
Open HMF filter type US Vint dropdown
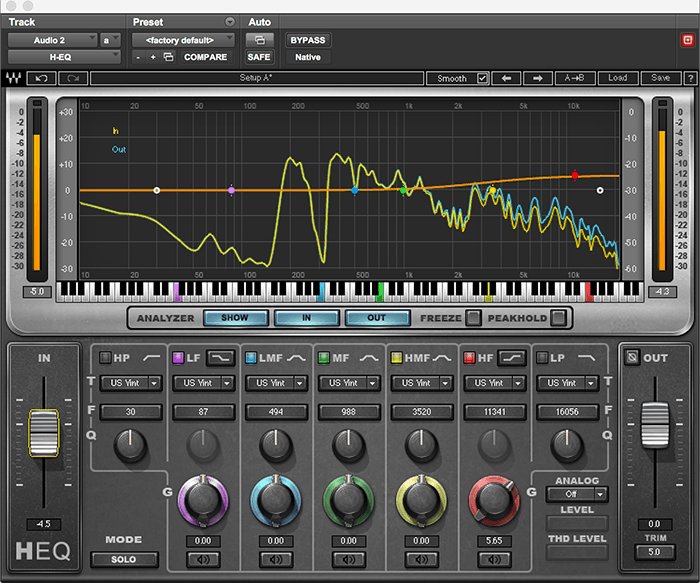(x=421, y=383)
